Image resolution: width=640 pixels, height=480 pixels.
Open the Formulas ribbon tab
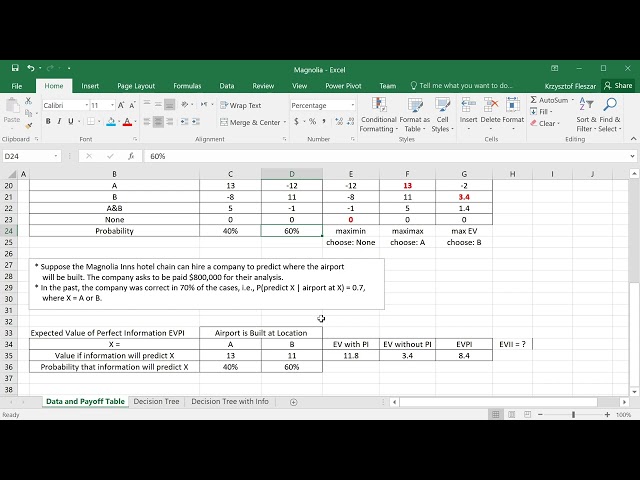tap(187, 86)
